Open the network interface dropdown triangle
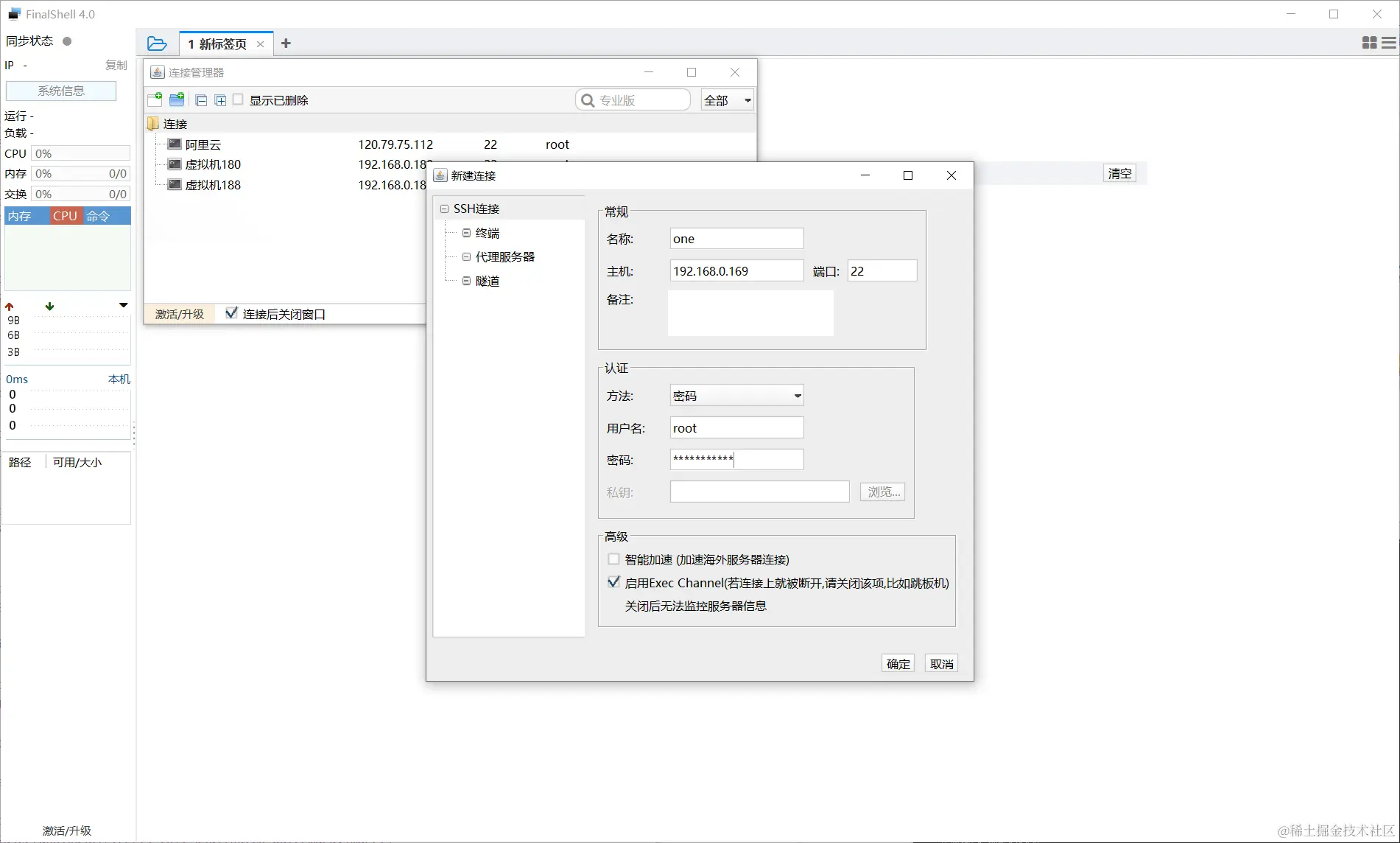1400x843 pixels. tap(124, 305)
